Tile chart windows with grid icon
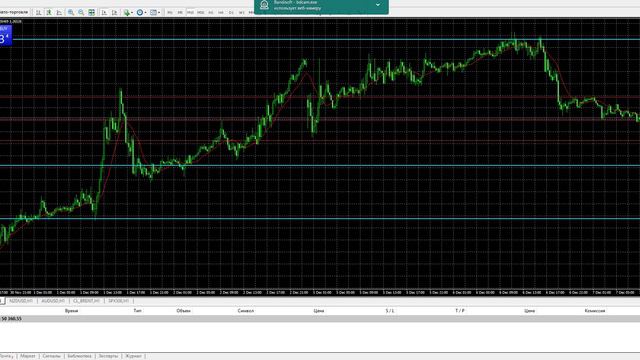Image resolution: width=640 pixels, height=360 pixels. coord(91,13)
